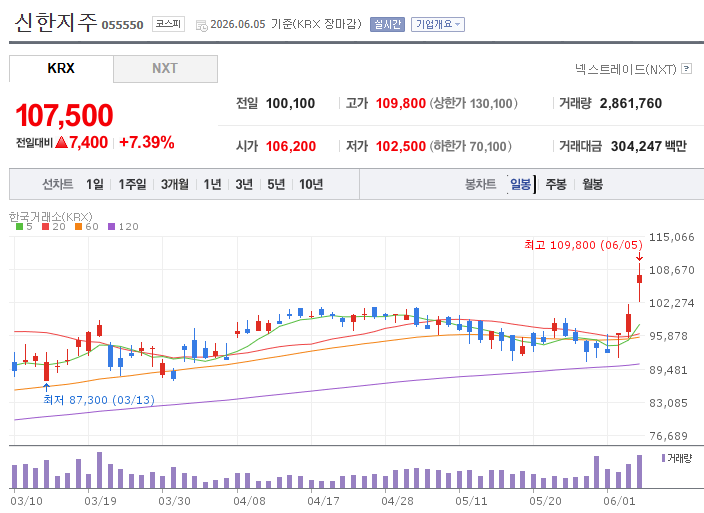Select the 5년 line chart range

276,184
